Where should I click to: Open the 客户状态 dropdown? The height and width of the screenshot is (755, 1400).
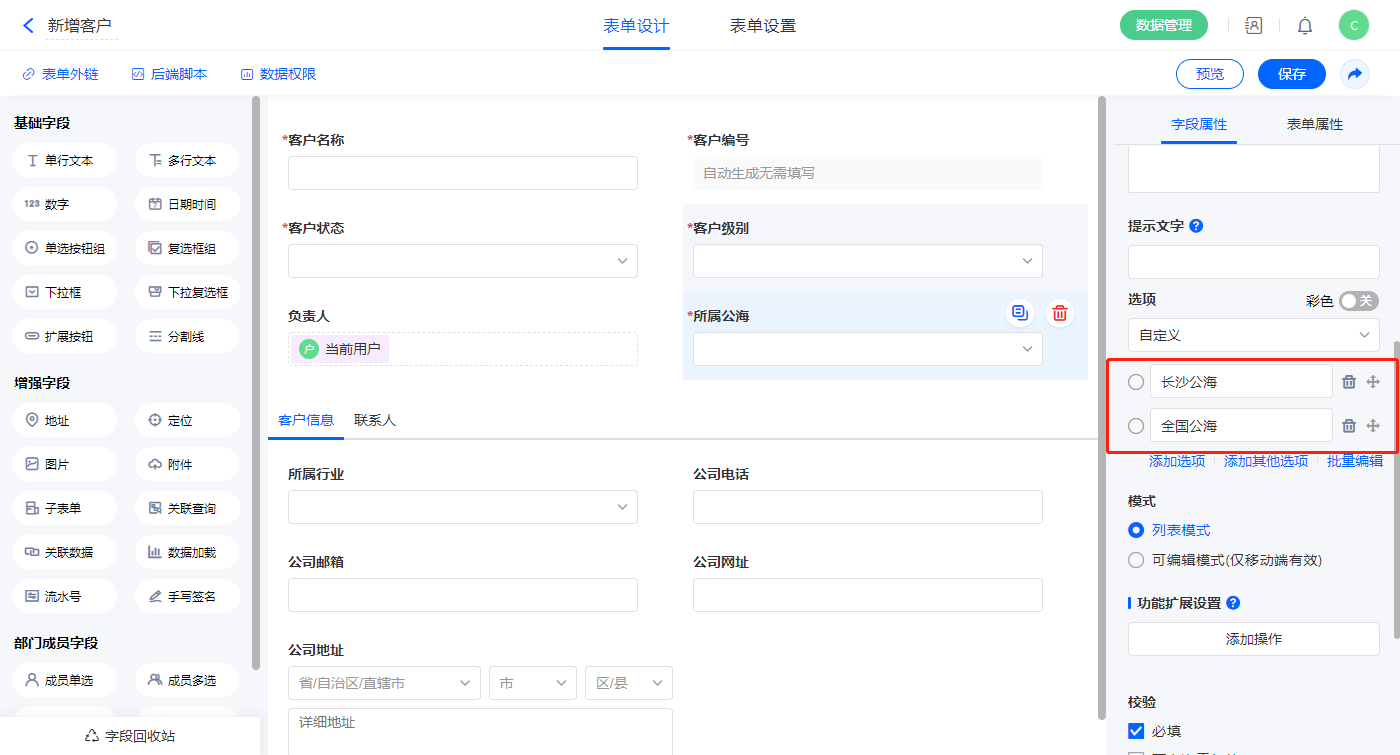[462, 261]
